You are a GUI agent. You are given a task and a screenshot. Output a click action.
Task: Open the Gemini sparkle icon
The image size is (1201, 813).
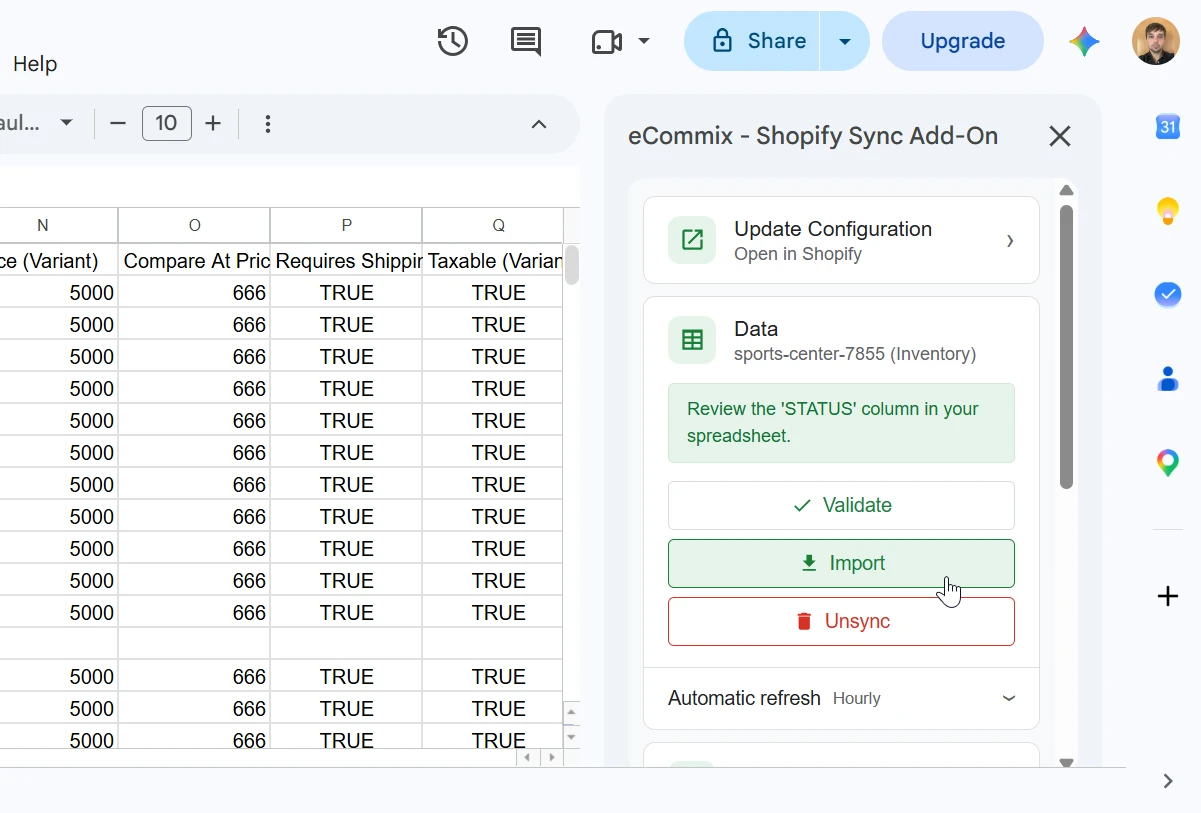pos(1084,41)
